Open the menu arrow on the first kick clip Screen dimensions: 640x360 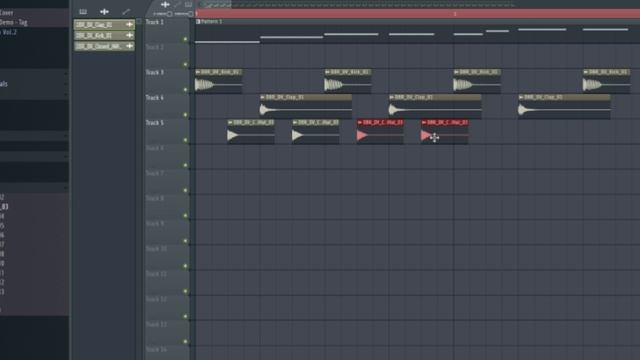click(198, 72)
